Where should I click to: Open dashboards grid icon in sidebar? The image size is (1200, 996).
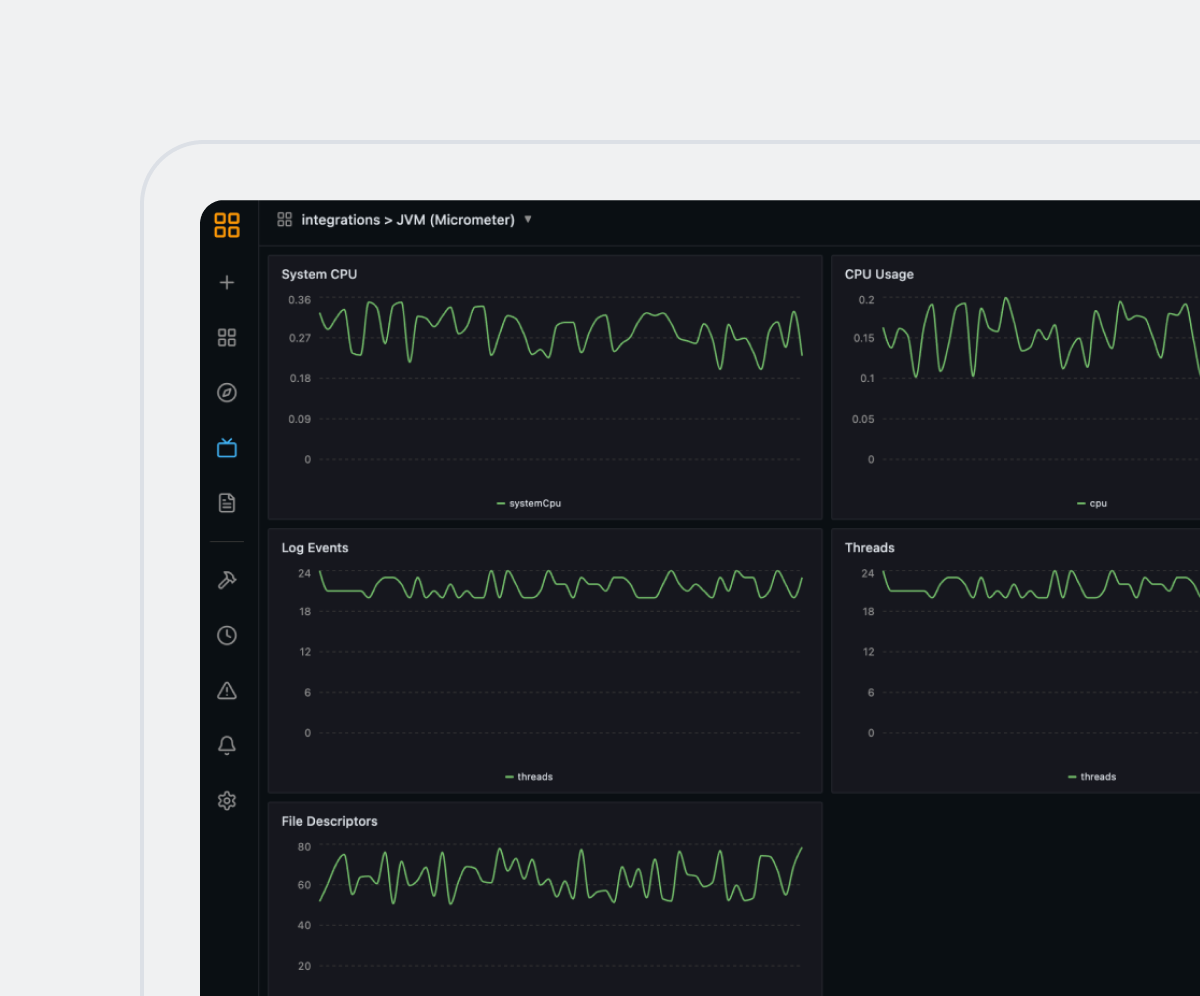pos(227,338)
